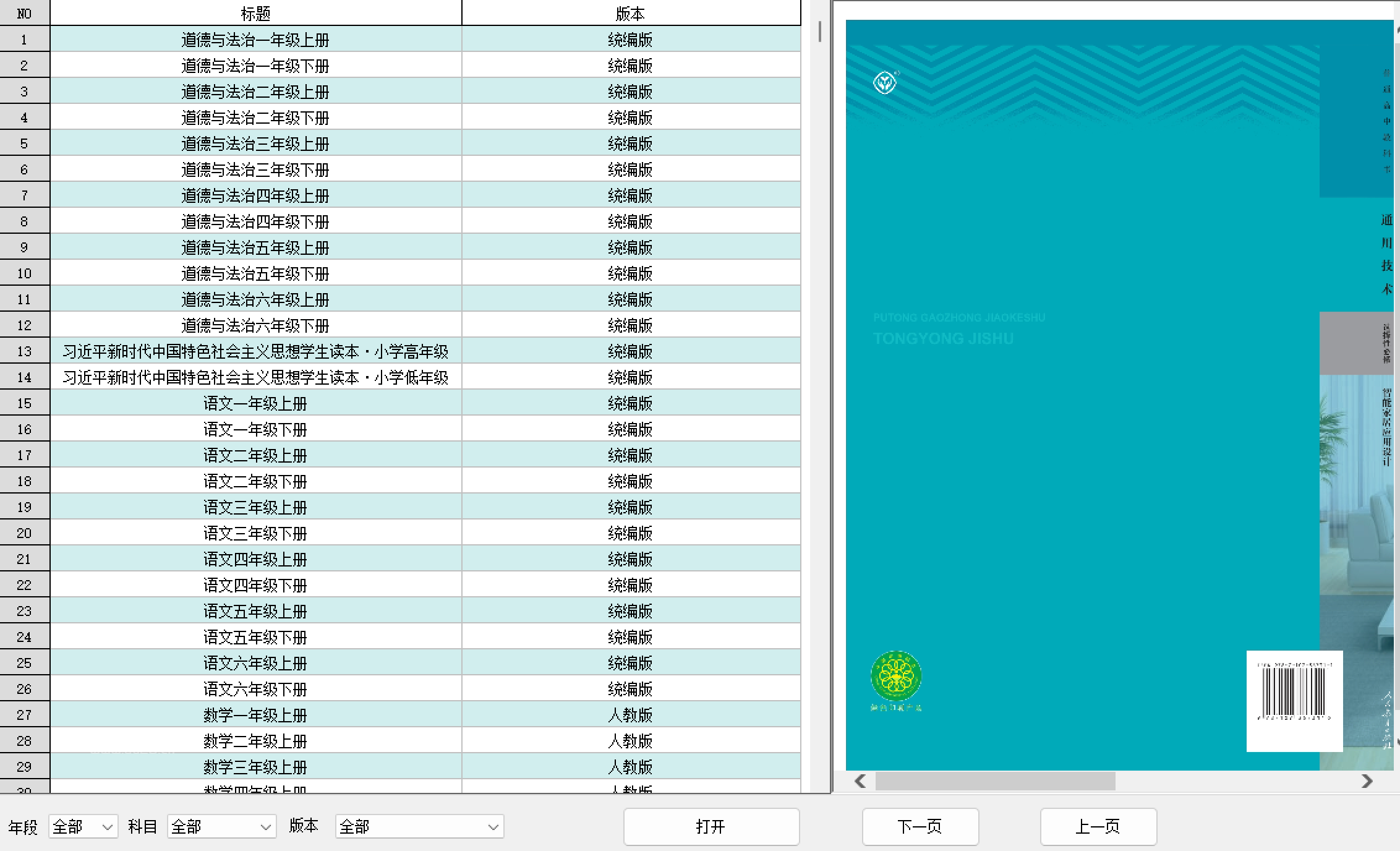Click the book cover preview image
The height and width of the screenshot is (851, 1400).
[x=1119, y=395]
